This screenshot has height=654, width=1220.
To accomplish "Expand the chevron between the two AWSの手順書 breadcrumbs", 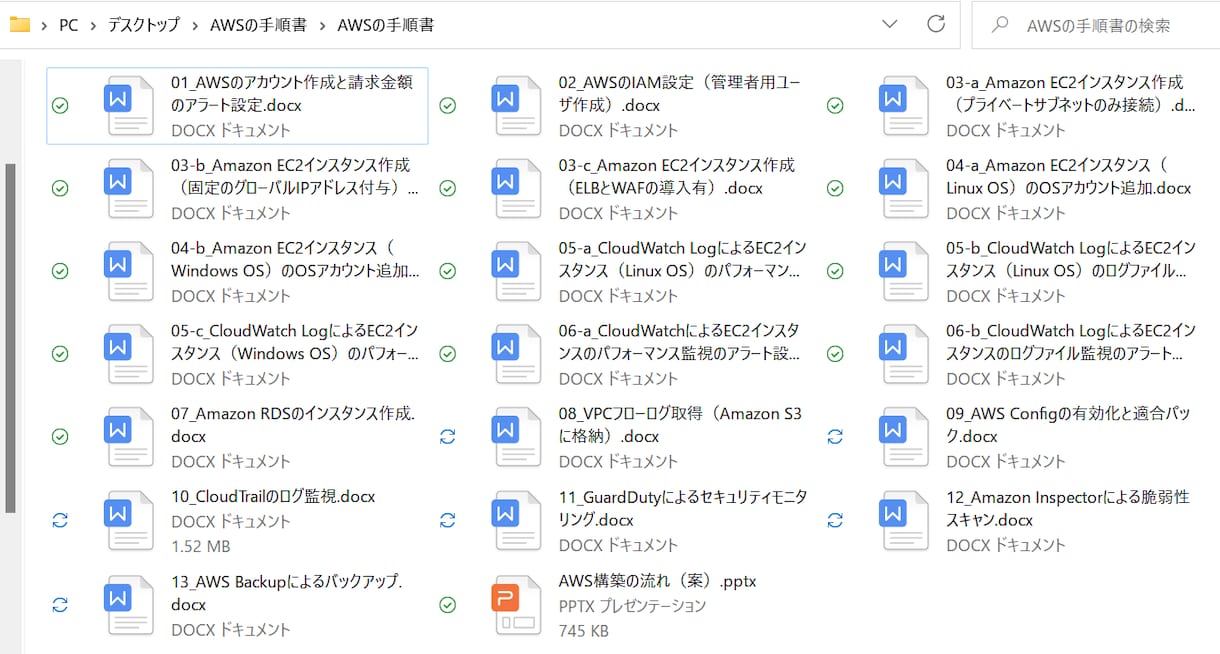I will [x=322, y=25].
